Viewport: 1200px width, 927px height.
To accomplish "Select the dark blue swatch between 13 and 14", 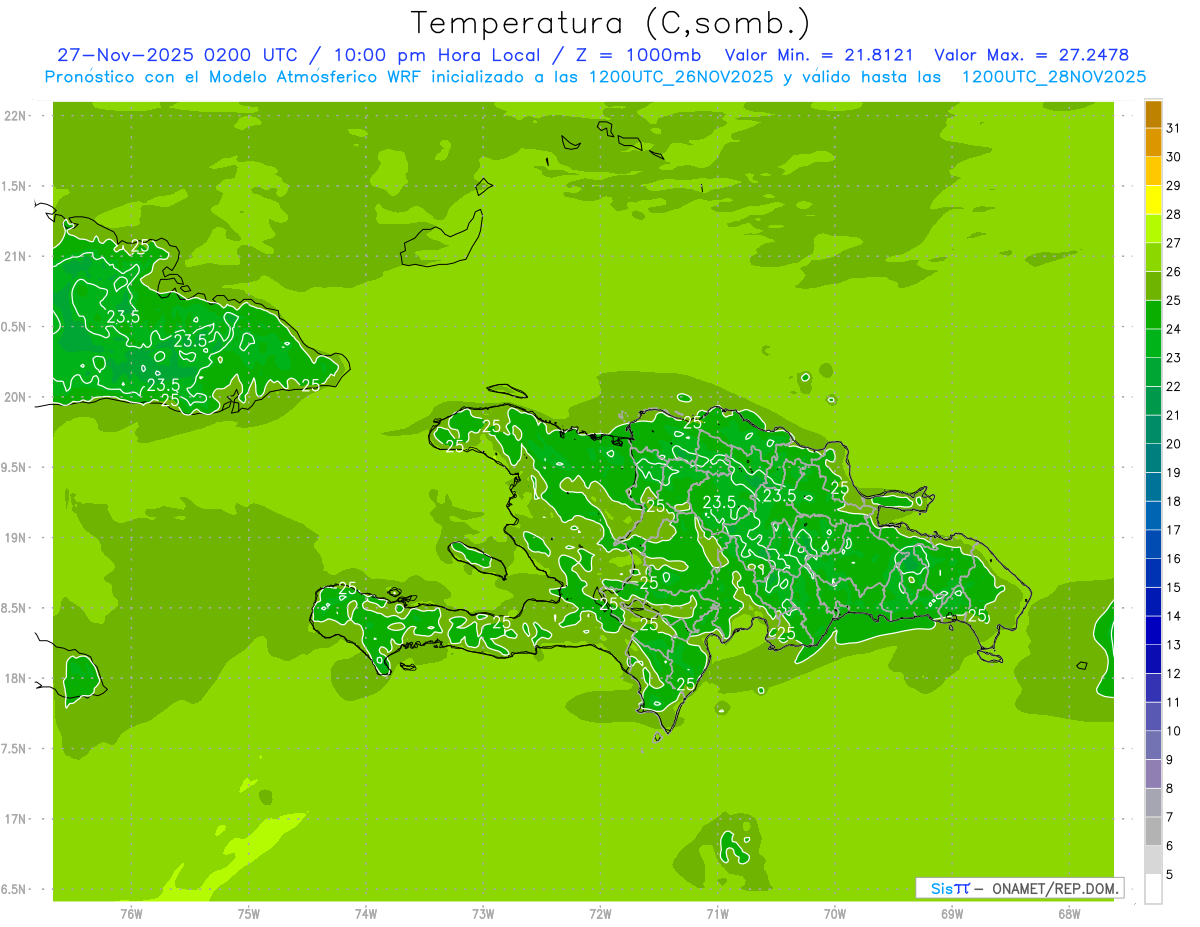I will click(1153, 630).
